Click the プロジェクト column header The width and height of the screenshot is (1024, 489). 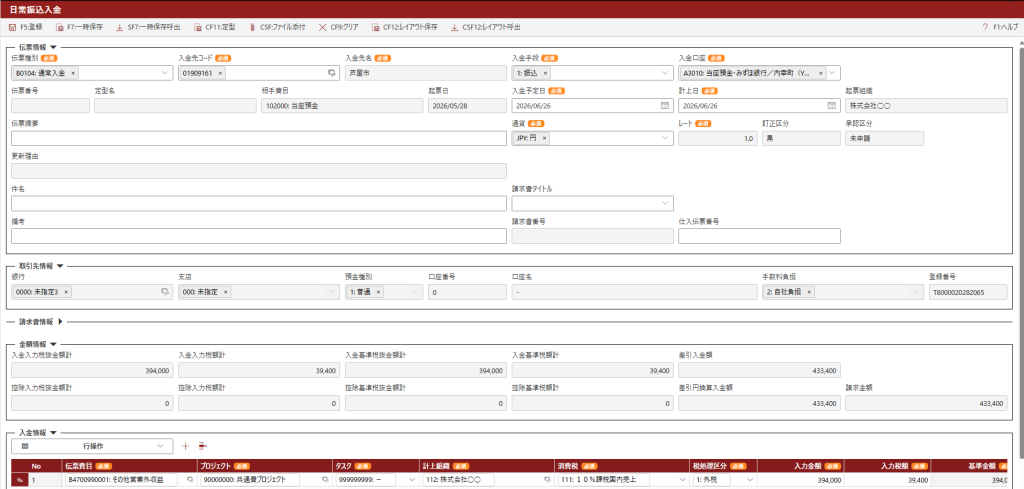(265, 465)
